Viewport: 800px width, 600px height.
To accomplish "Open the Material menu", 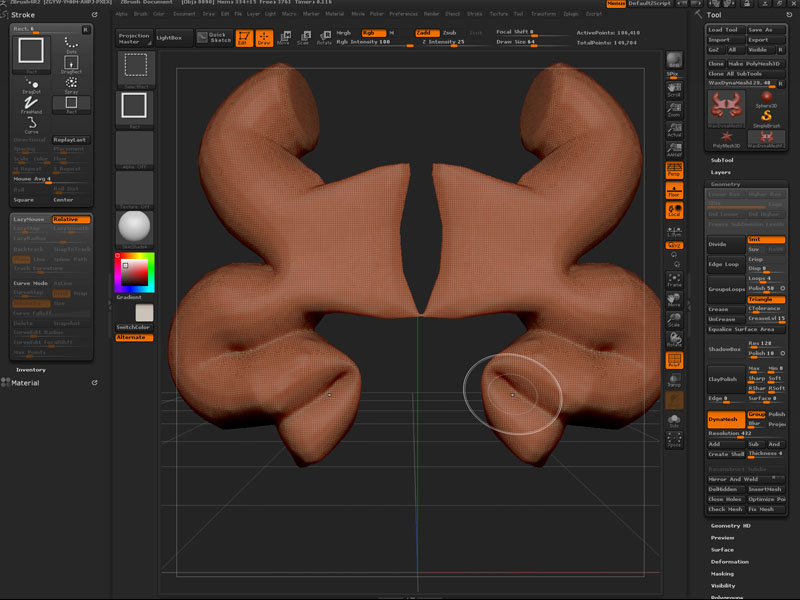I will [335, 14].
